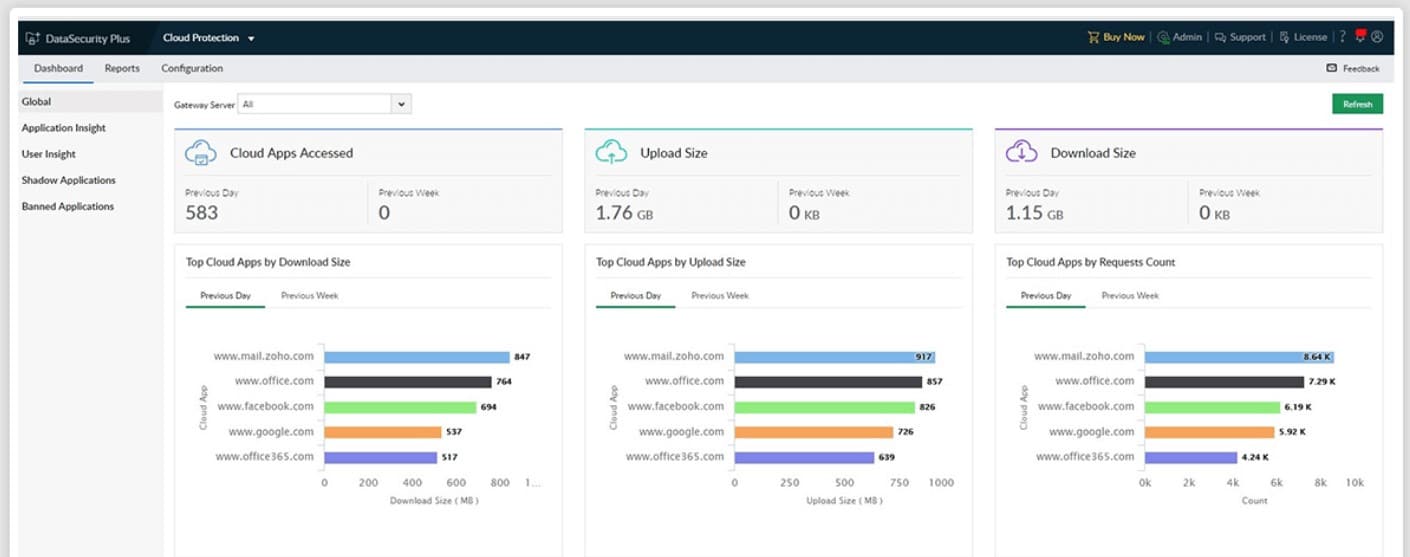Click the Feedback link text

coord(1361,69)
